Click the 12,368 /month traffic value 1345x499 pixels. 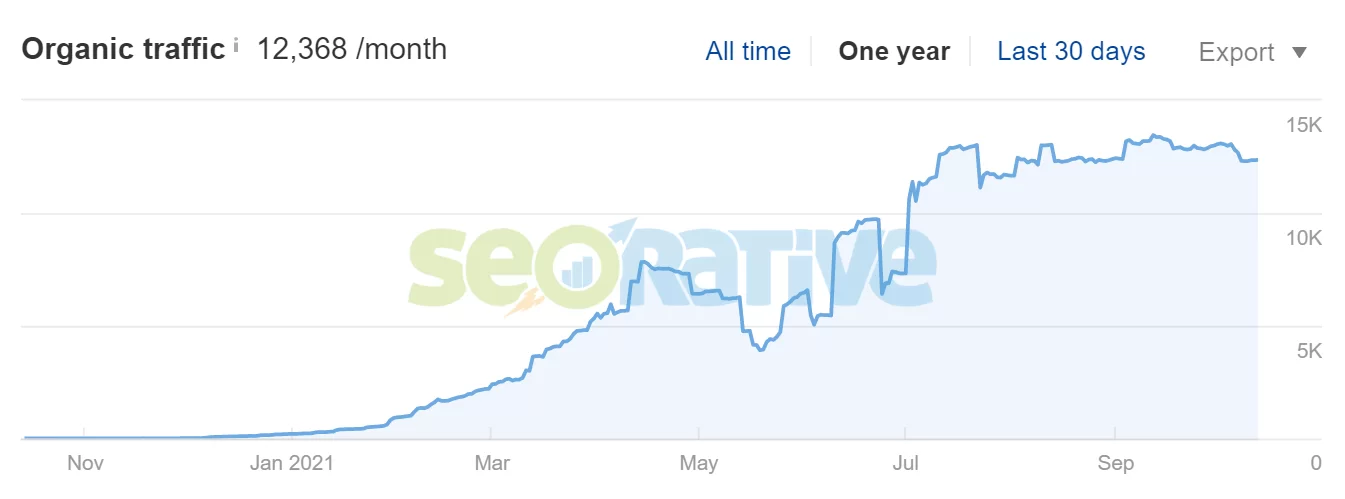tap(352, 49)
